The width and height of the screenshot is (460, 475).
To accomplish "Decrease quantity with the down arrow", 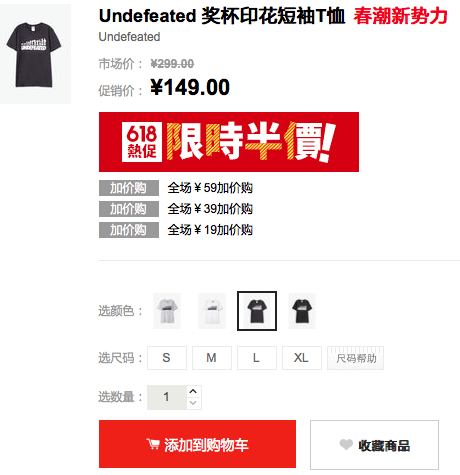I will tap(193, 403).
